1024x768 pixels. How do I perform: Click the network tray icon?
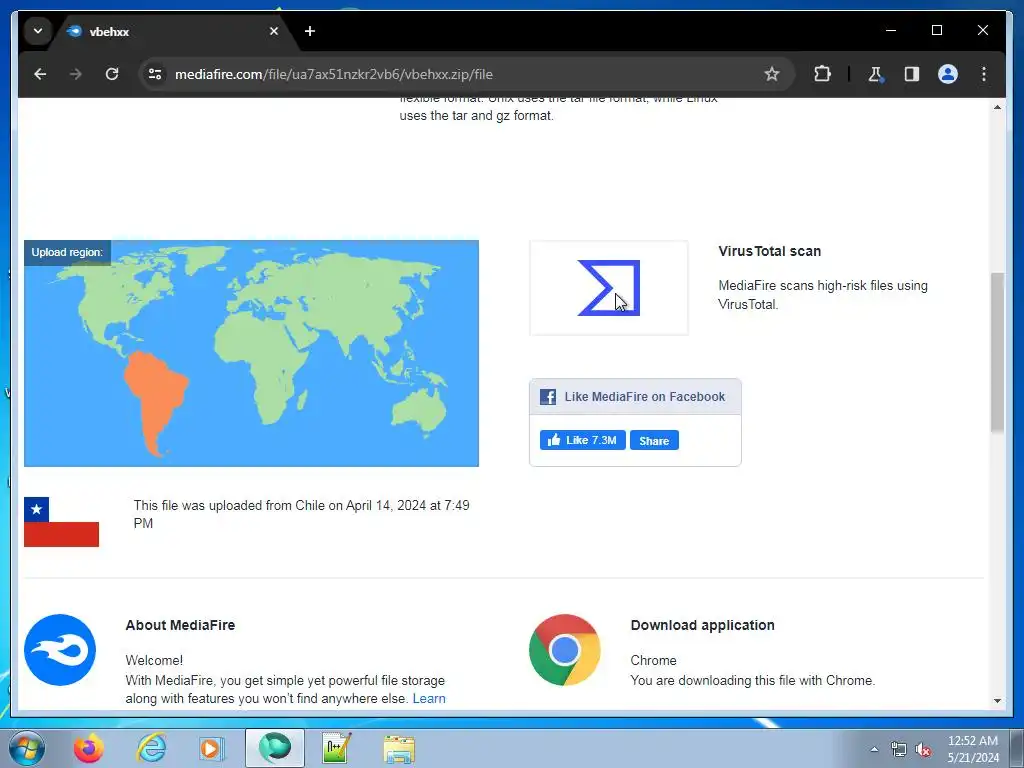click(x=899, y=750)
